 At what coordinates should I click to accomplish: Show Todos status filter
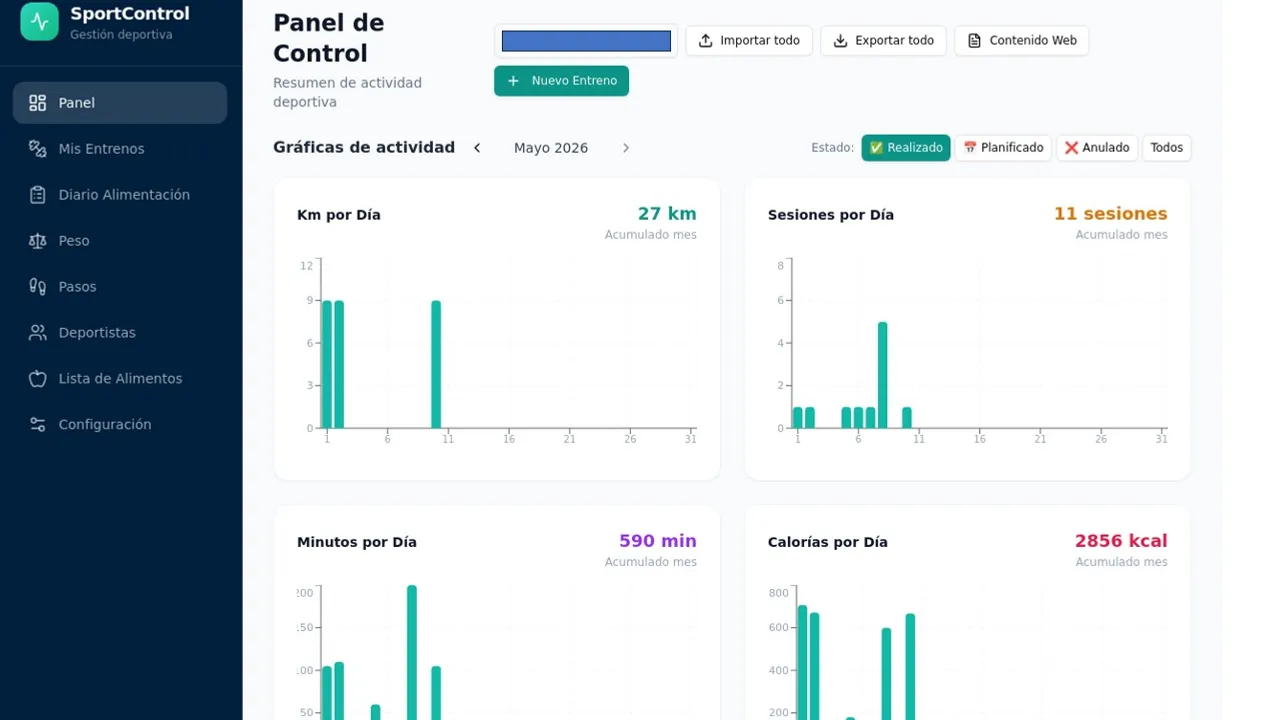(x=1167, y=148)
